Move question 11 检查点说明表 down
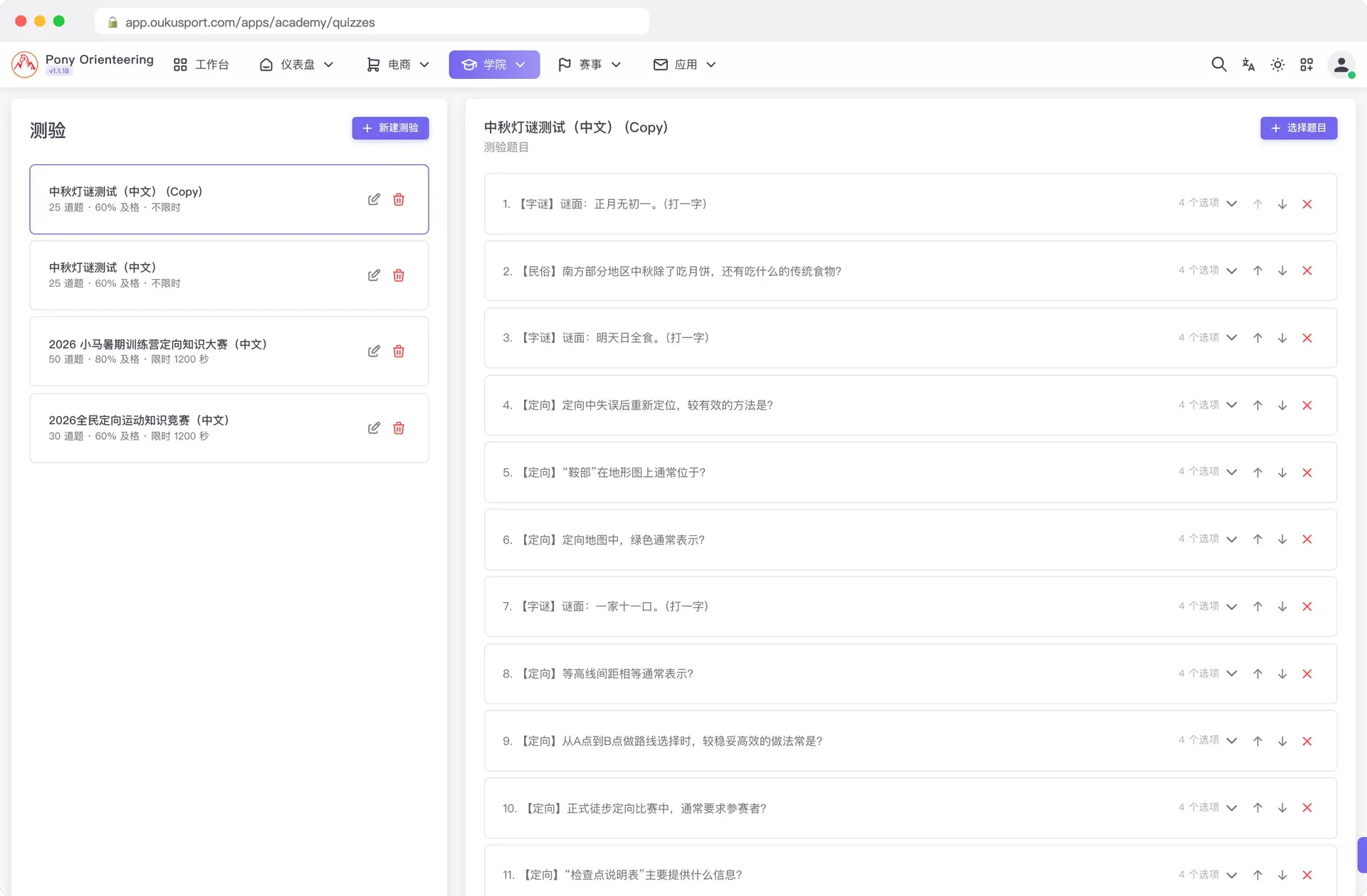1367x896 pixels. 1282,875
